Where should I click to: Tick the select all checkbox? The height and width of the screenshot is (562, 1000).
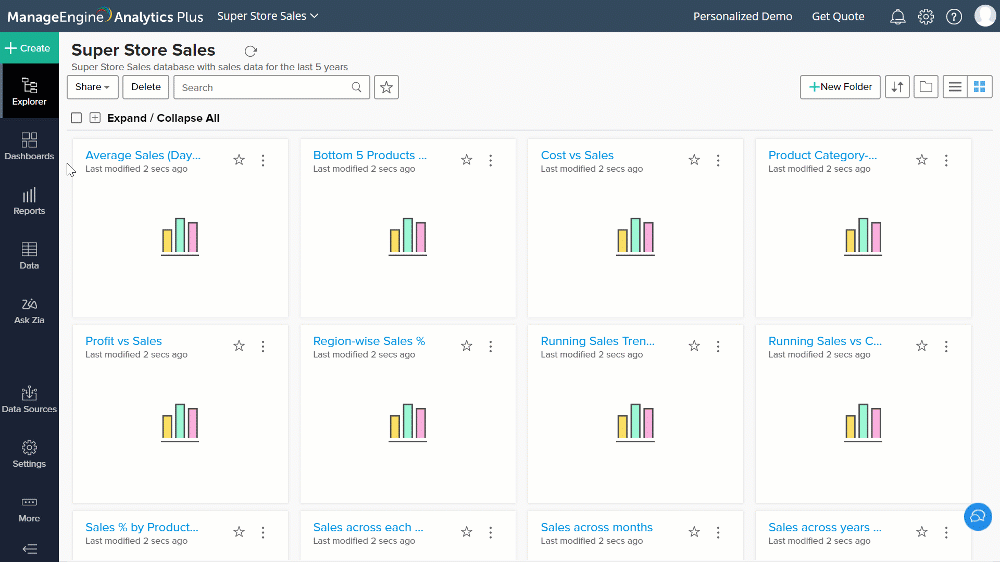pyautogui.click(x=77, y=118)
